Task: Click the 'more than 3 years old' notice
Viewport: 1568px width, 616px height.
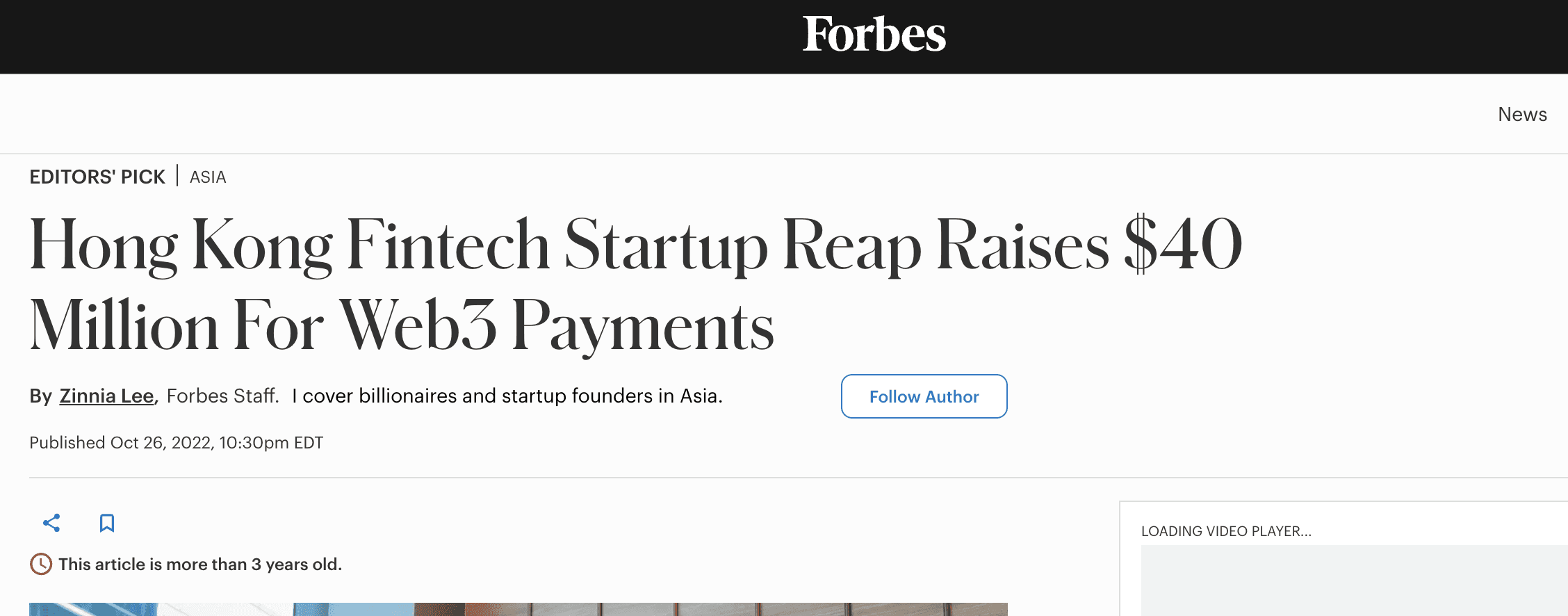Action: [x=200, y=564]
